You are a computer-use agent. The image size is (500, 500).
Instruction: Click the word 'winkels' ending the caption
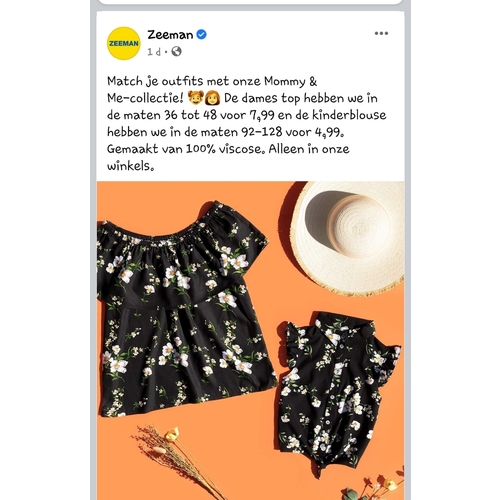(x=131, y=166)
